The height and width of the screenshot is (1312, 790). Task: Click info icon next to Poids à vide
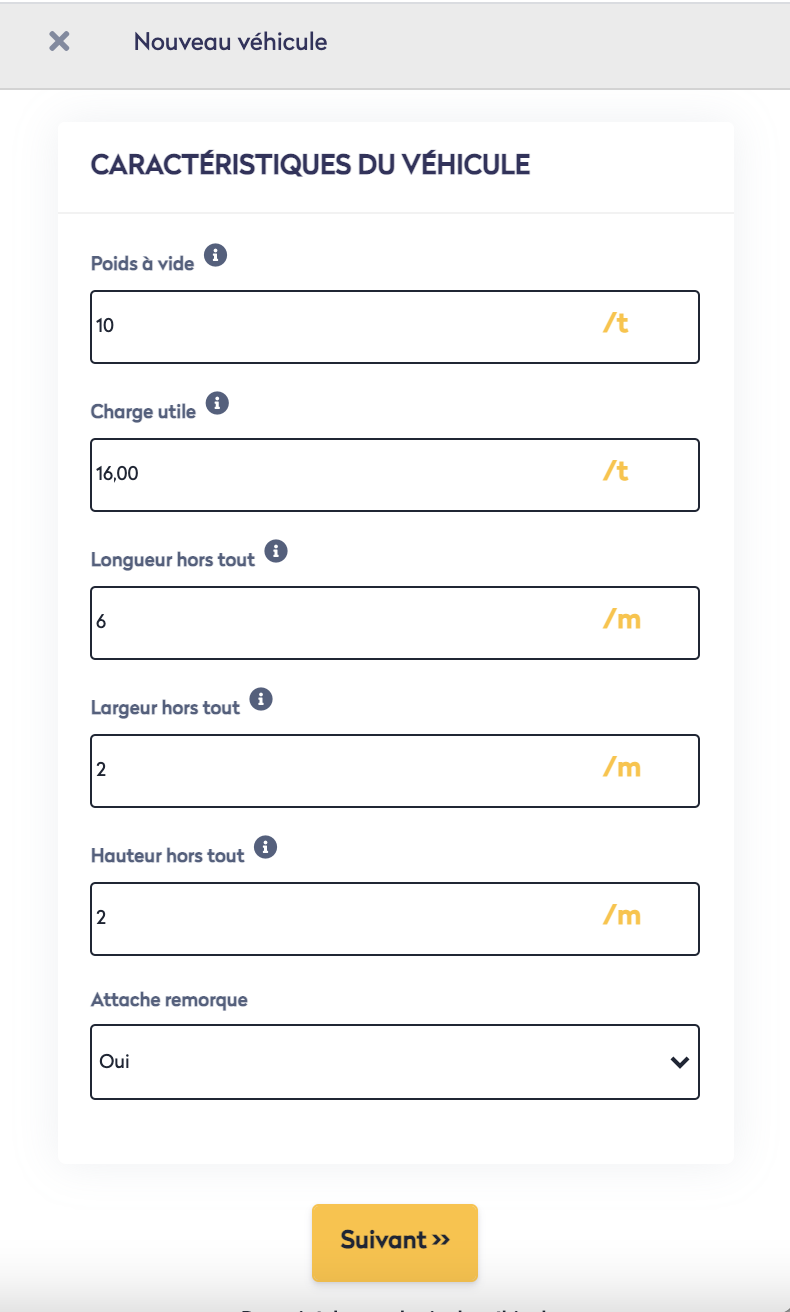pyautogui.click(x=215, y=255)
